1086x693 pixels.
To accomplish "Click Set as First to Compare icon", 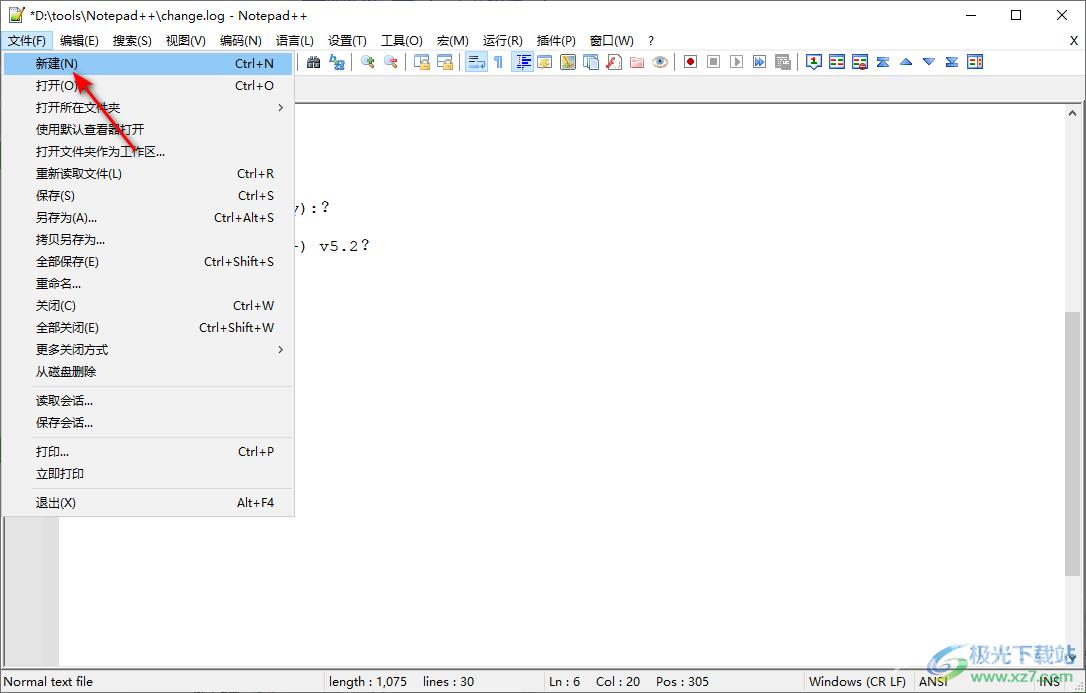I will tap(814, 62).
